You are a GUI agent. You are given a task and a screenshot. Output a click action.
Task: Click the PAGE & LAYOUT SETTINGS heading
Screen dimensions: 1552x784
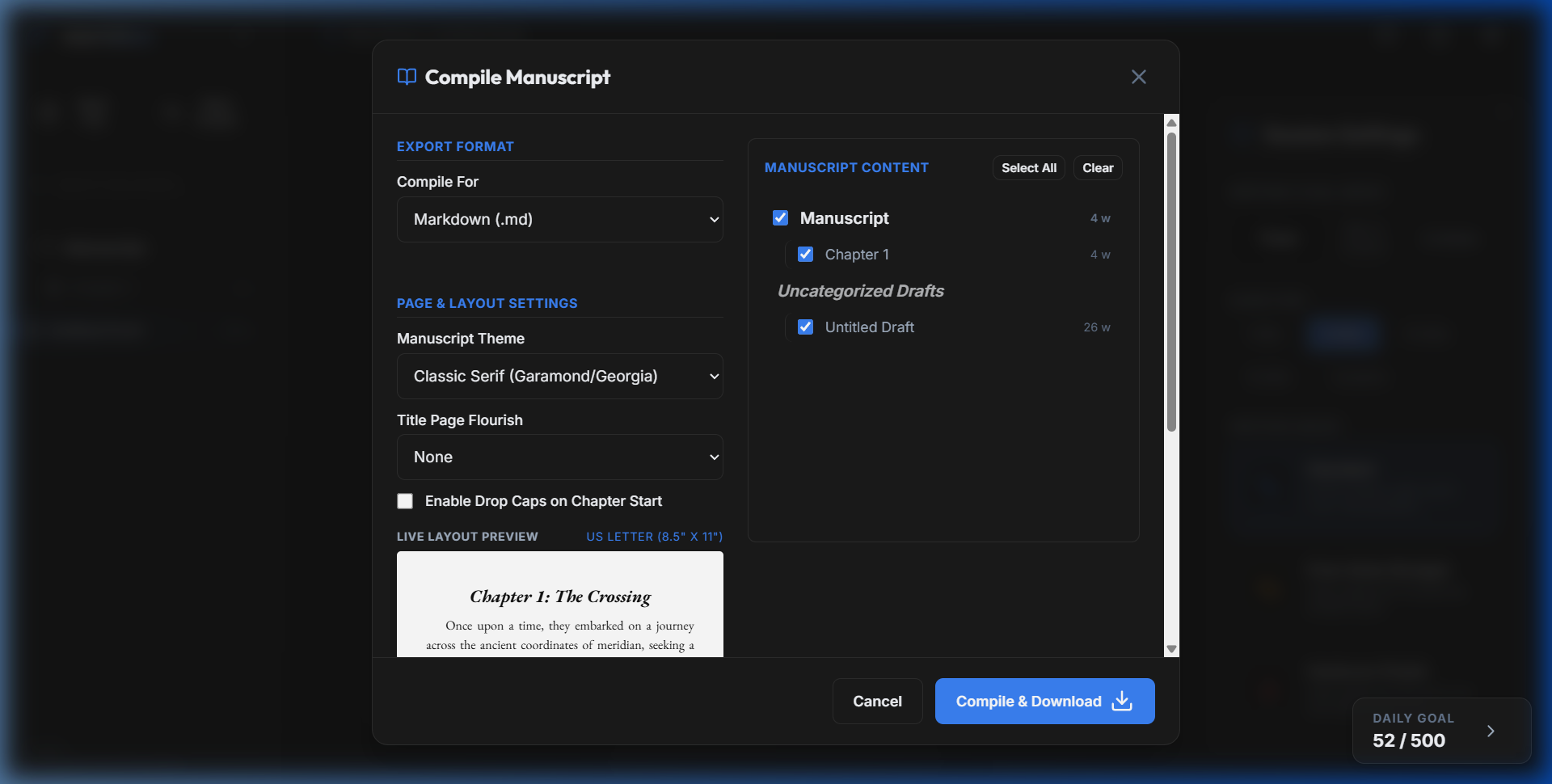(x=487, y=303)
